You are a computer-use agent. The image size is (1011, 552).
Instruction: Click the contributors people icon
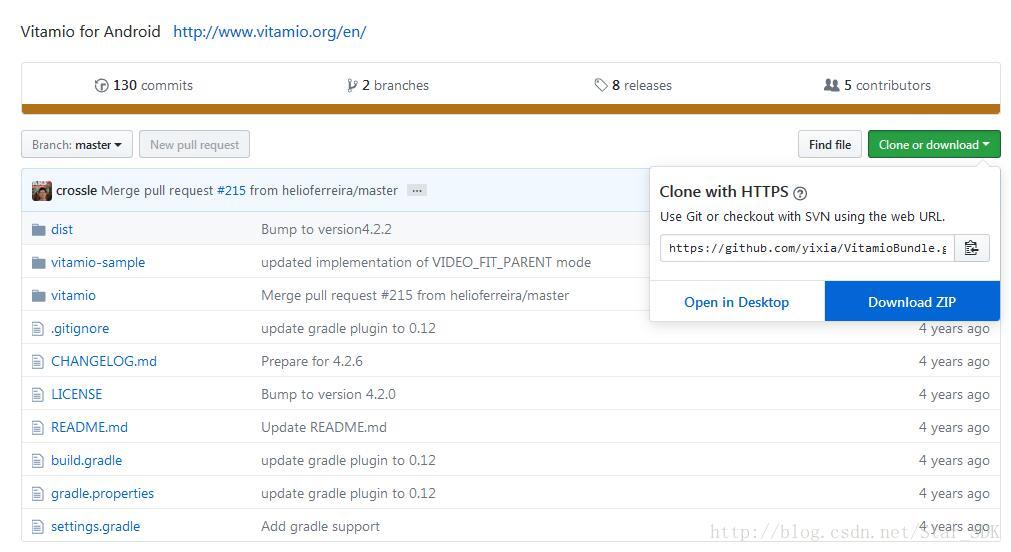coord(832,84)
